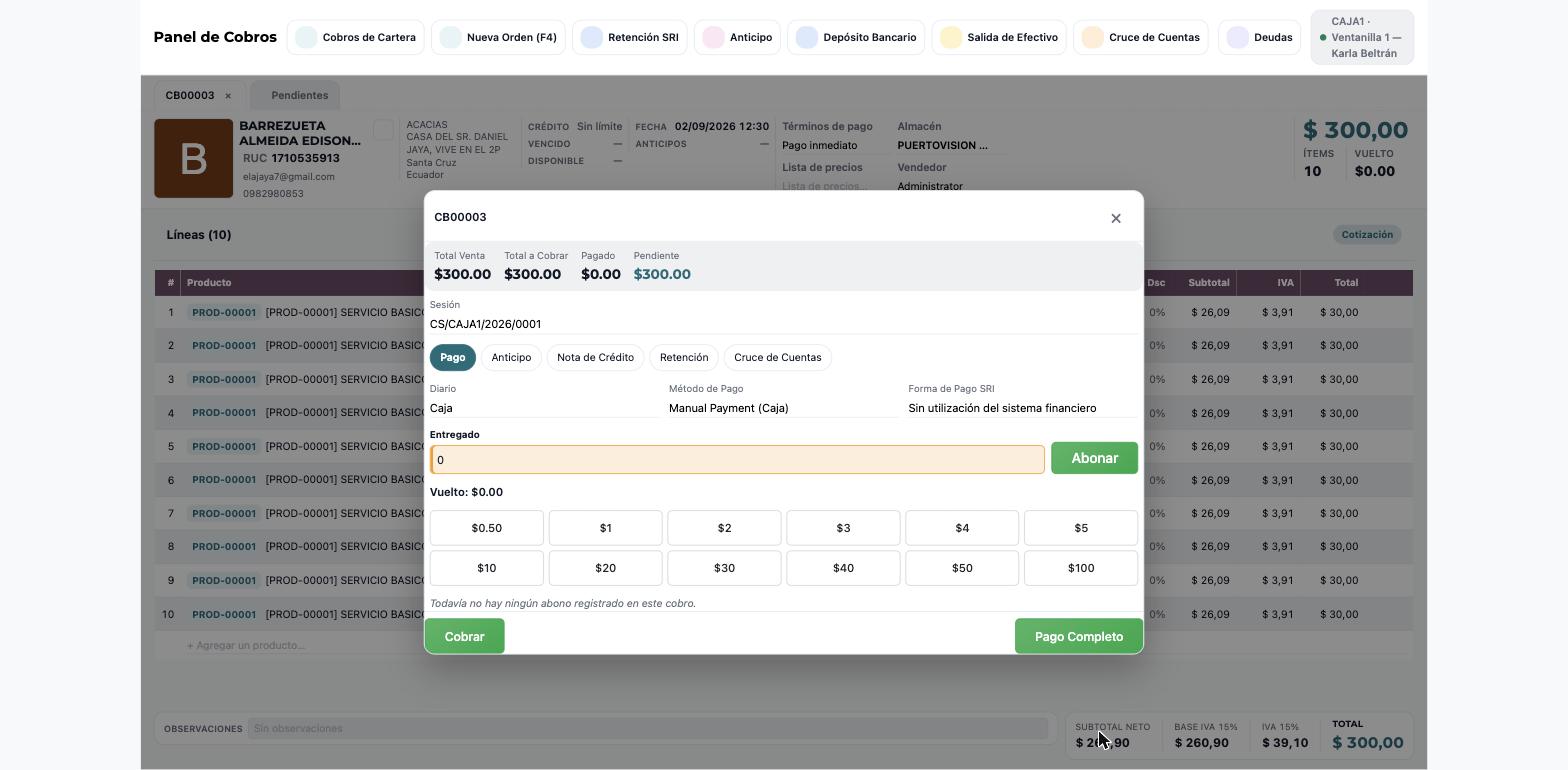This screenshot has height=770, width=1568.
Task: Open Nueva Orden (F4)
Action: (498, 37)
